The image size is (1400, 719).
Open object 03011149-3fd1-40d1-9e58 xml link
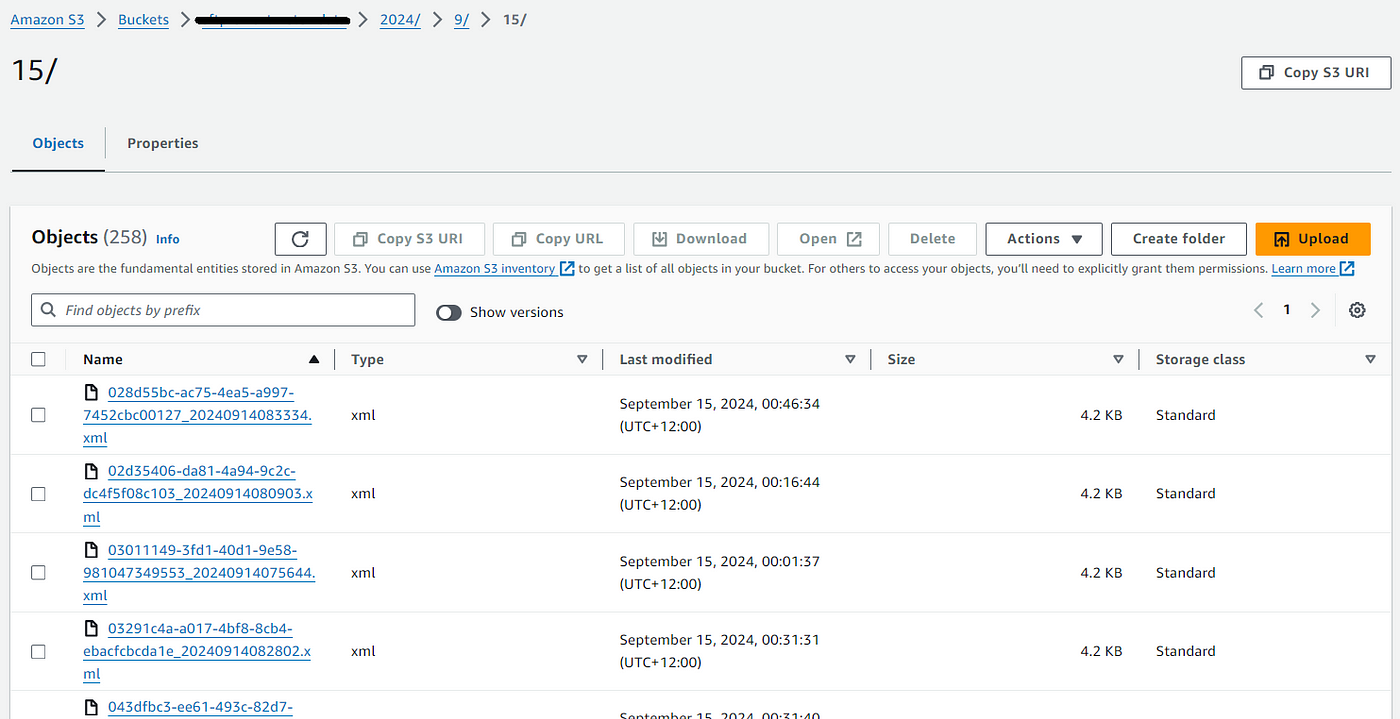(x=199, y=573)
